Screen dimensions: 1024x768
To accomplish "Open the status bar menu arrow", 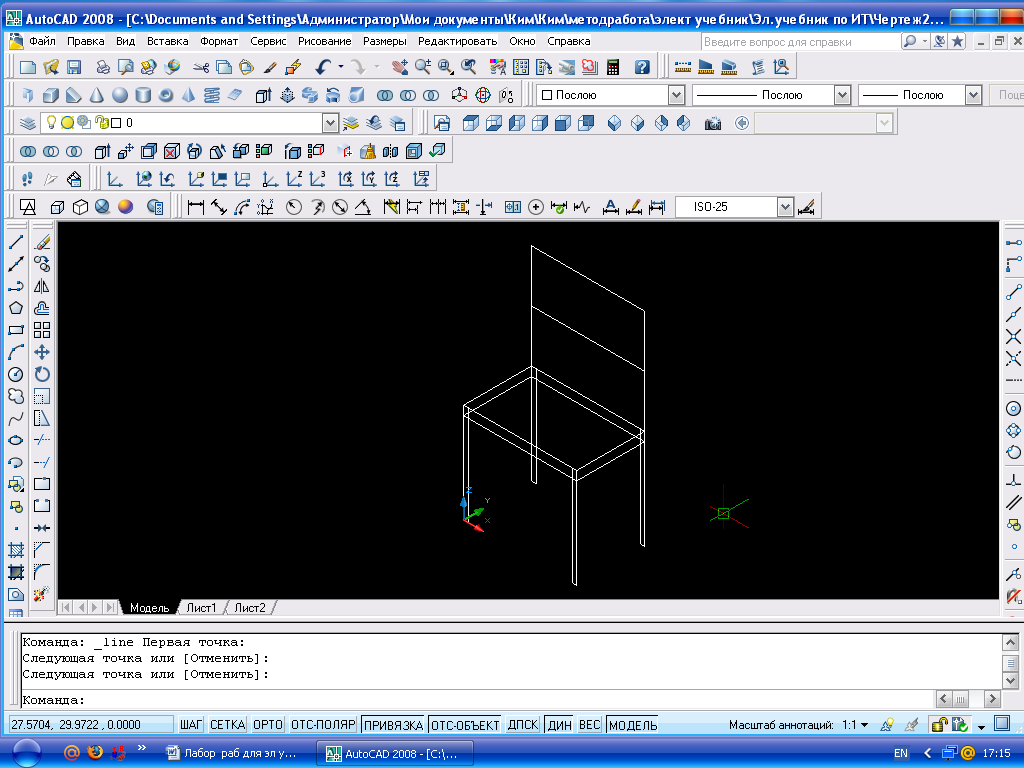I will [x=981, y=726].
